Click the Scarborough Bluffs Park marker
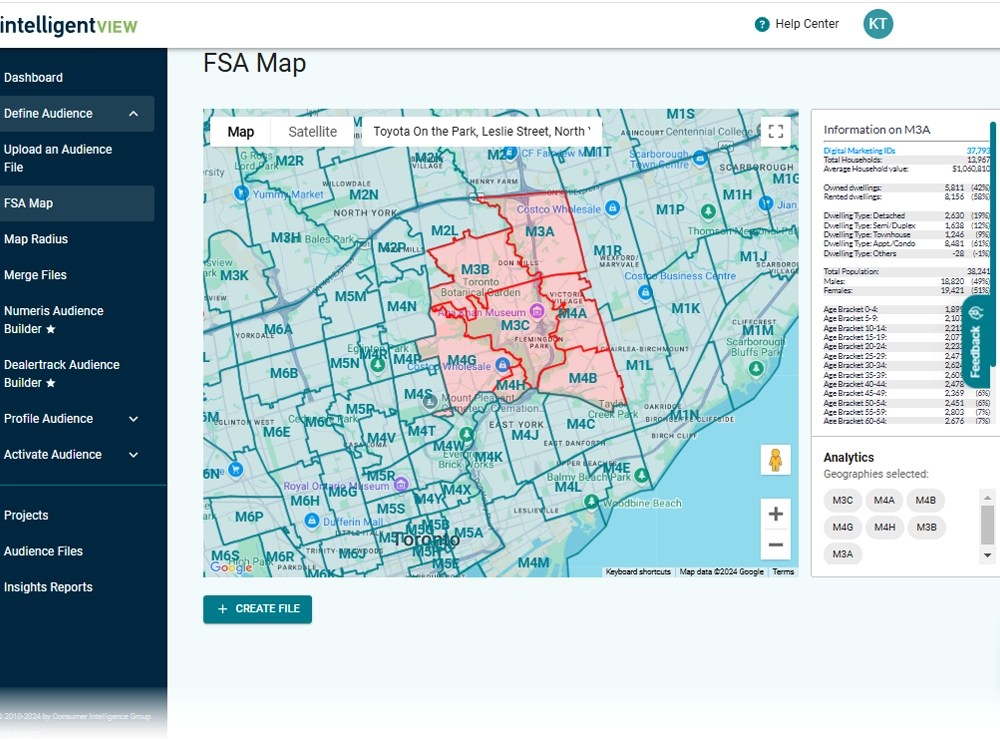The width and height of the screenshot is (1000, 740). coord(756,369)
